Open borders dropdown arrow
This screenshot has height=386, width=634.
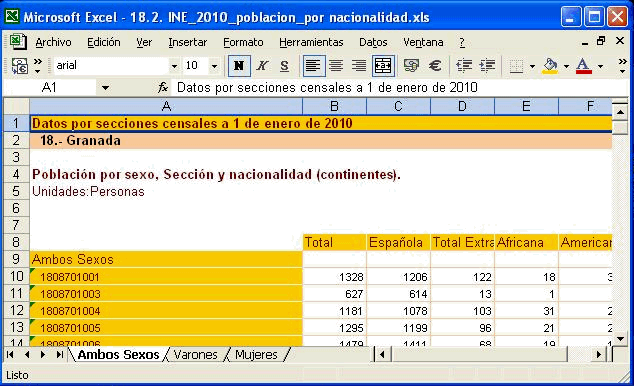click(x=532, y=66)
